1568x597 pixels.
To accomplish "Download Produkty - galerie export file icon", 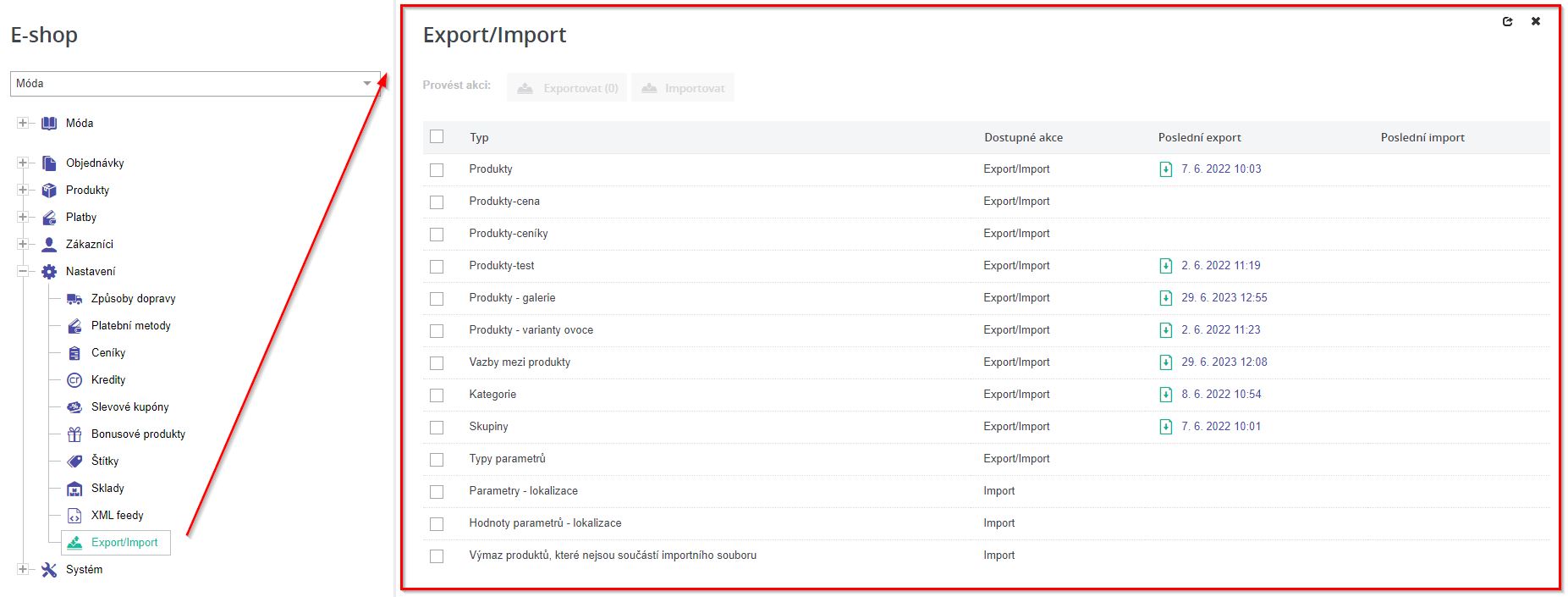I will (1165, 298).
